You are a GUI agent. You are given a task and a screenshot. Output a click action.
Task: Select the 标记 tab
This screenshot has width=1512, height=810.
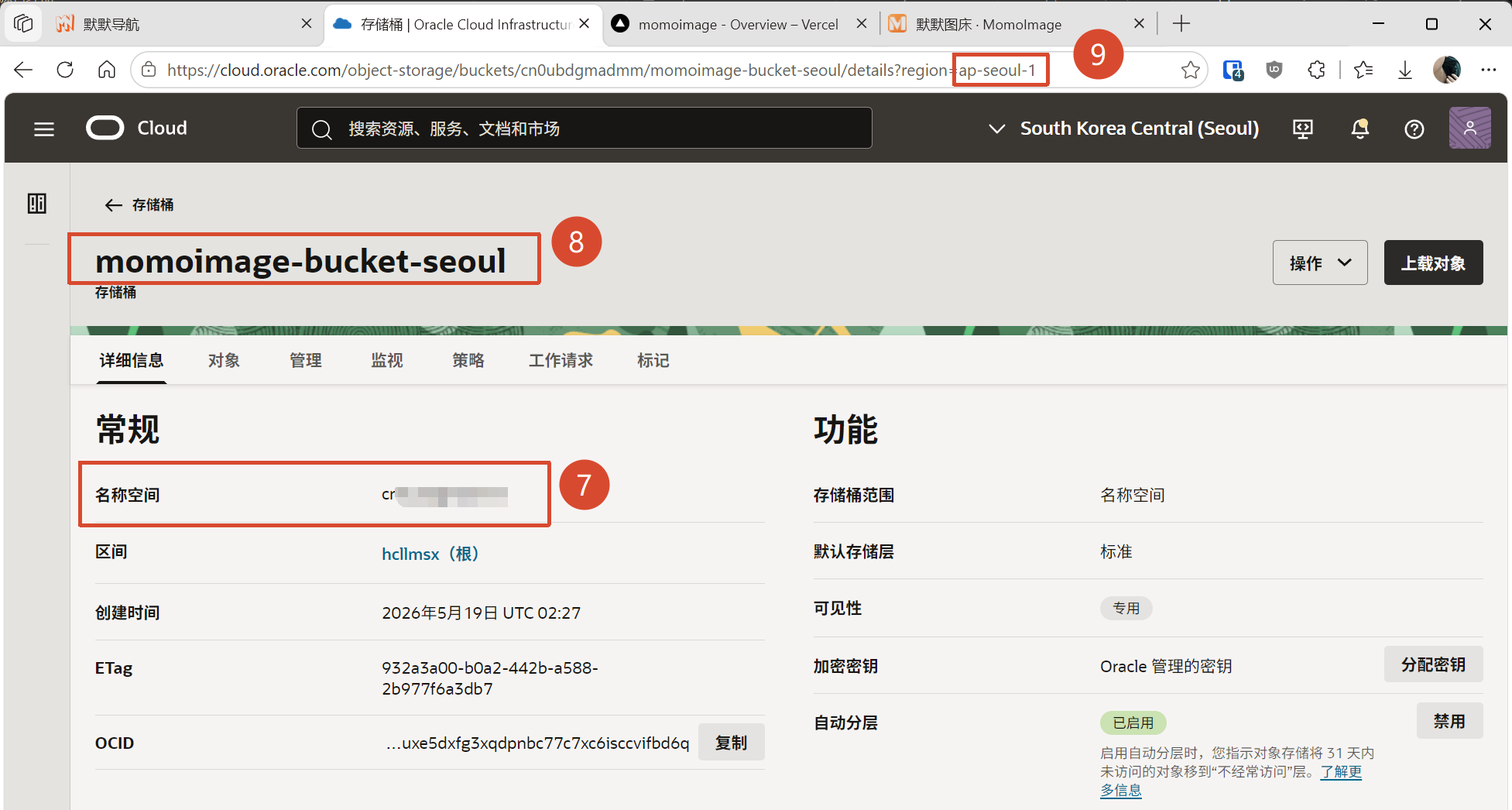(653, 361)
